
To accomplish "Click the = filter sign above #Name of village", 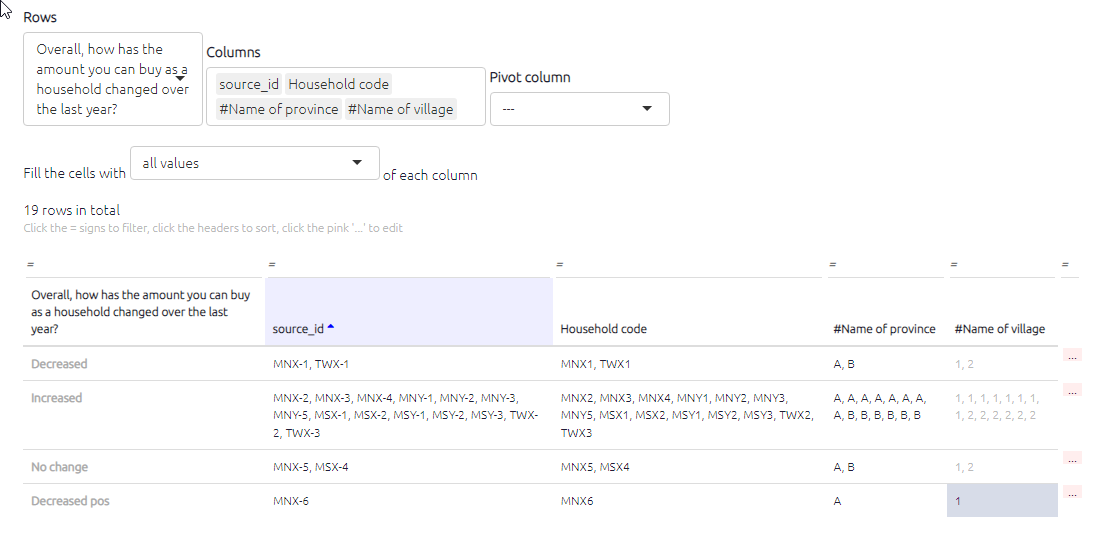I will pyautogui.click(x=954, y=264).
